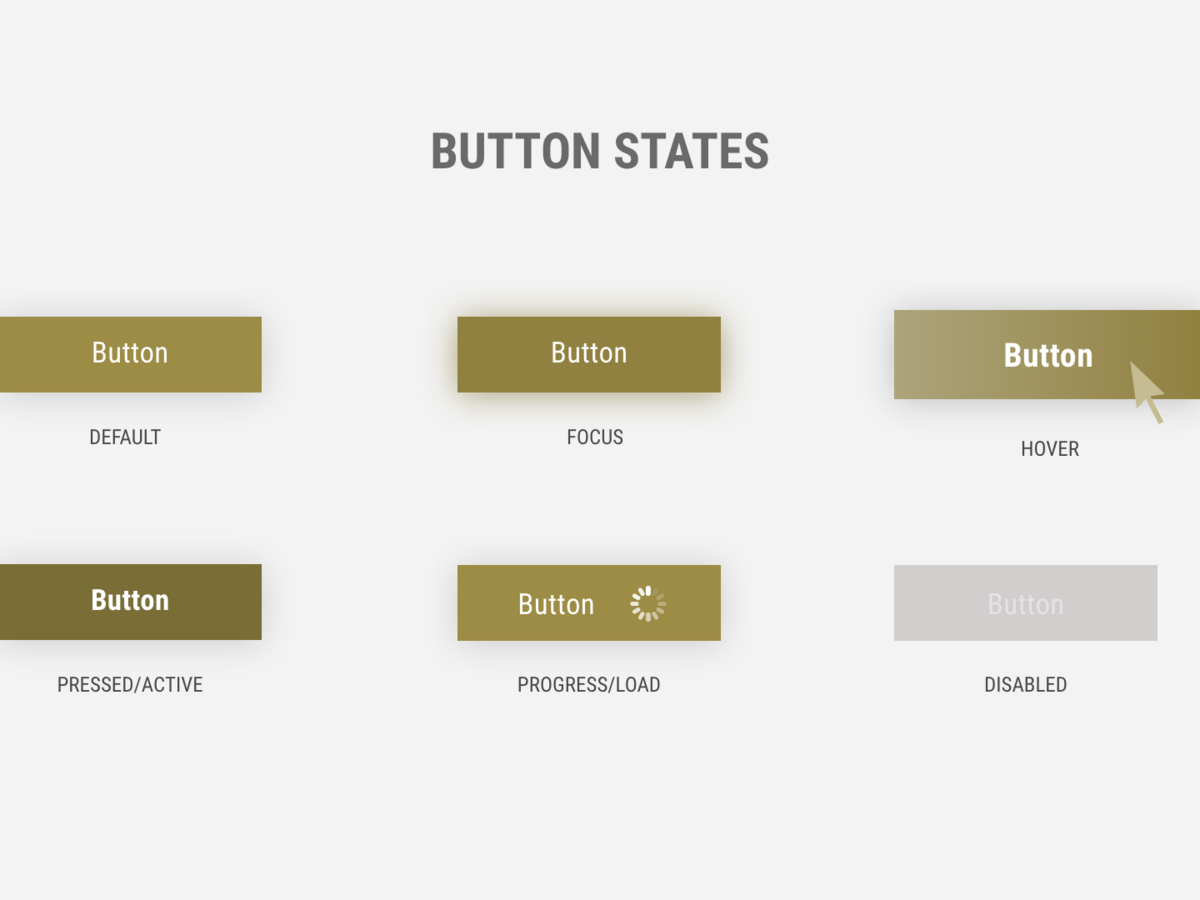Image resolution: width=1200 pixels, height=900 pixels.
Task: Click the word BUTTON in the heading
Action: tap(514, 152)
